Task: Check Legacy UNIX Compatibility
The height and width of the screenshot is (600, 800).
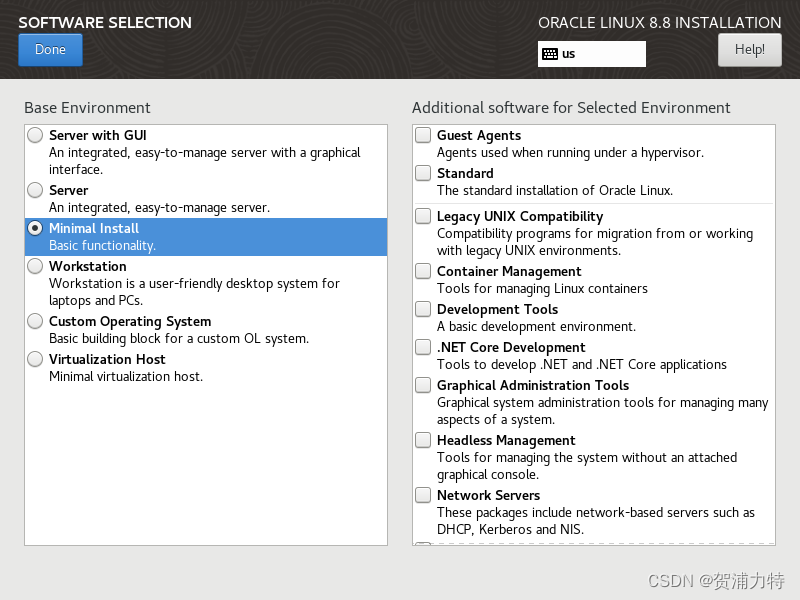Action: tap(423, 216)
